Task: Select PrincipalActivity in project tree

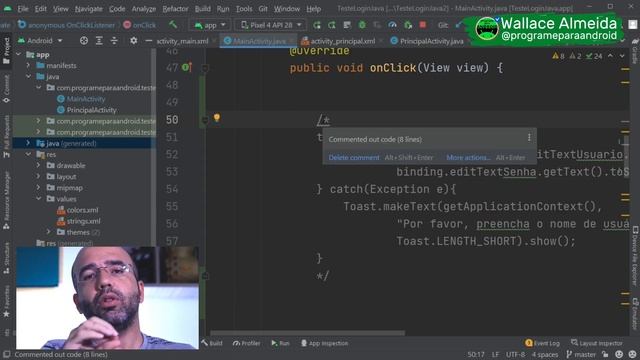Action: [x=91, y=110]
